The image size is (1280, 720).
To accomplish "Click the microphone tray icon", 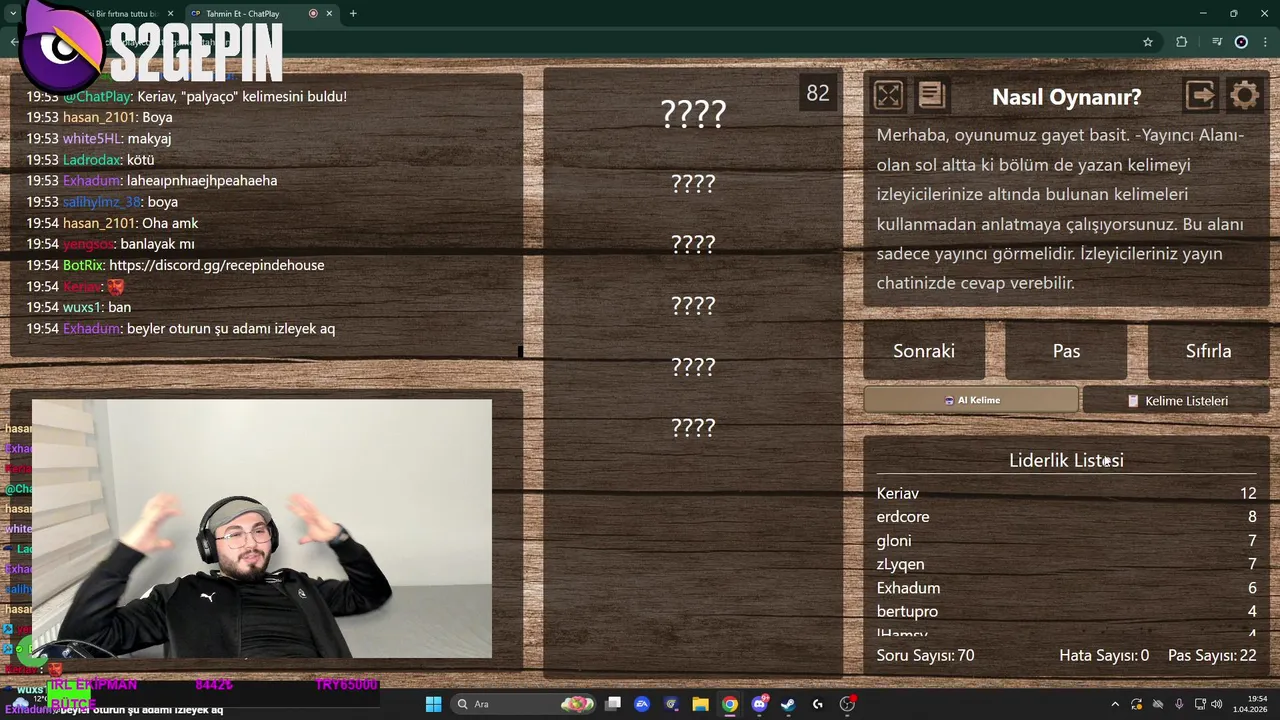I will coord(1179,704).
